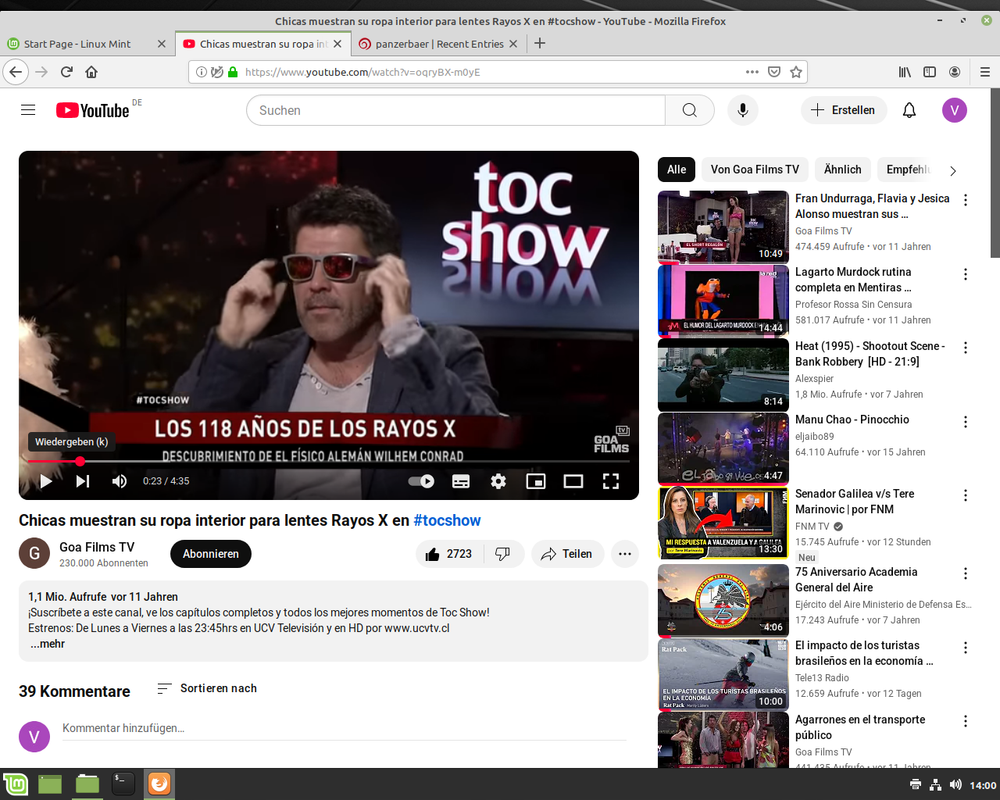This screenshot has height=800, width=1000.
Task: Open more actions next to Teilen
Action: [625, 554]
